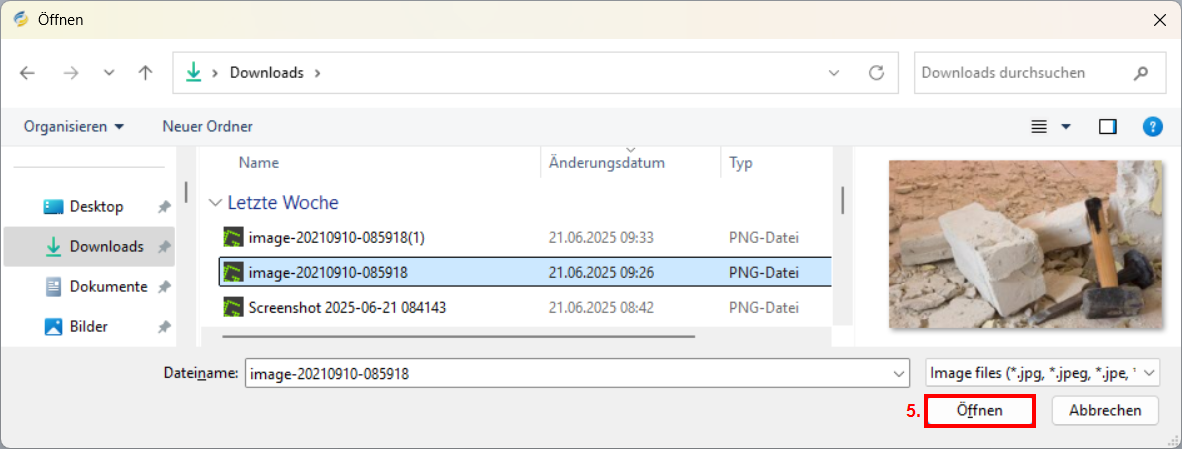Toggle the preview pane icon
This screenshot has width=1182, height=449.
coord(1107,127)
